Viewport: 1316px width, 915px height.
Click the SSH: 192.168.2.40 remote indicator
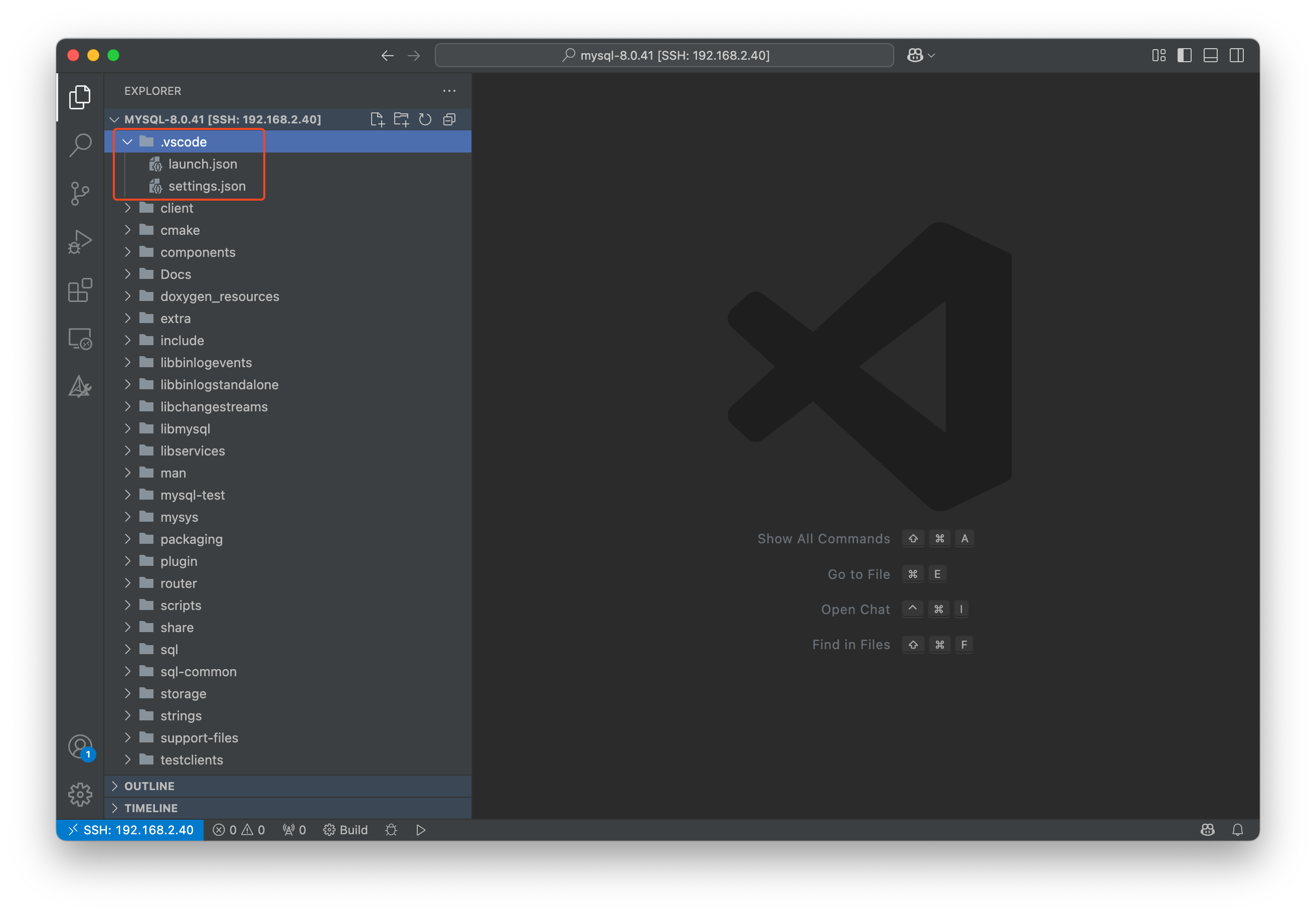[130, 830]
